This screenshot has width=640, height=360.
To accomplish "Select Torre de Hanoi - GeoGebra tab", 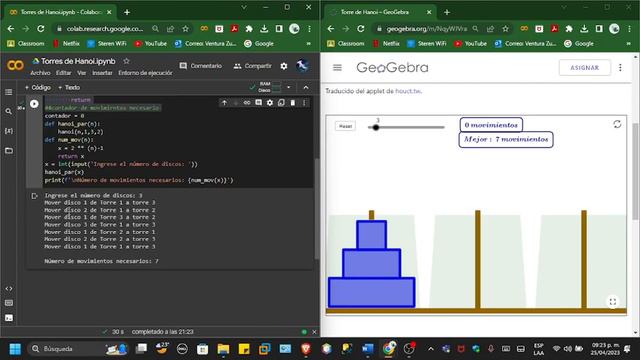I will pyautogui.click(x=380, y=12).
